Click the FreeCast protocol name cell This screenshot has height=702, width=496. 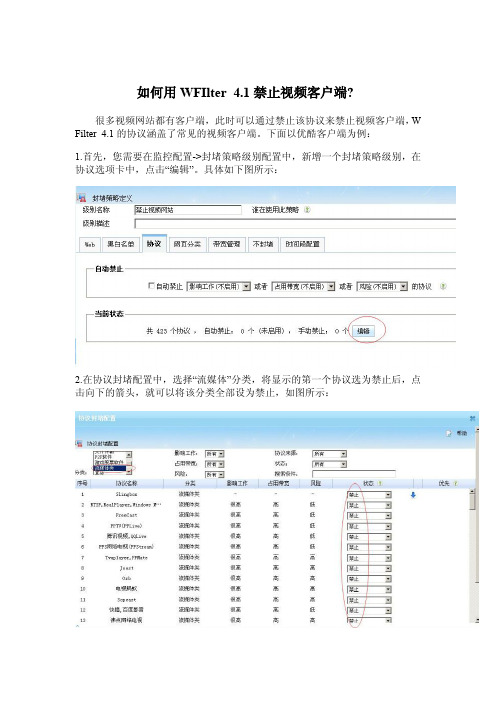point(126,515)
